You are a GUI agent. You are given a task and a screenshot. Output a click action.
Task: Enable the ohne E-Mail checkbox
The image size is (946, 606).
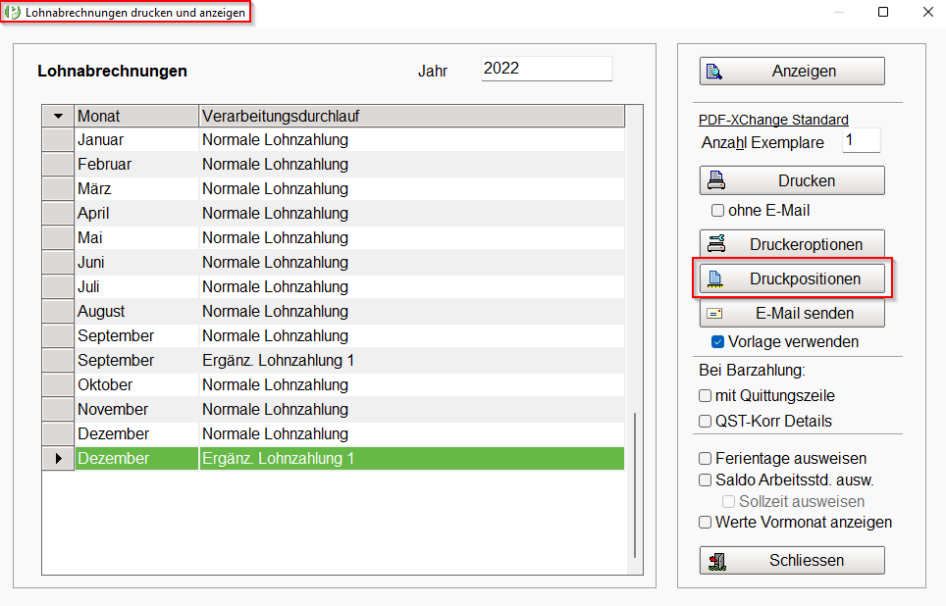(717, 211)
